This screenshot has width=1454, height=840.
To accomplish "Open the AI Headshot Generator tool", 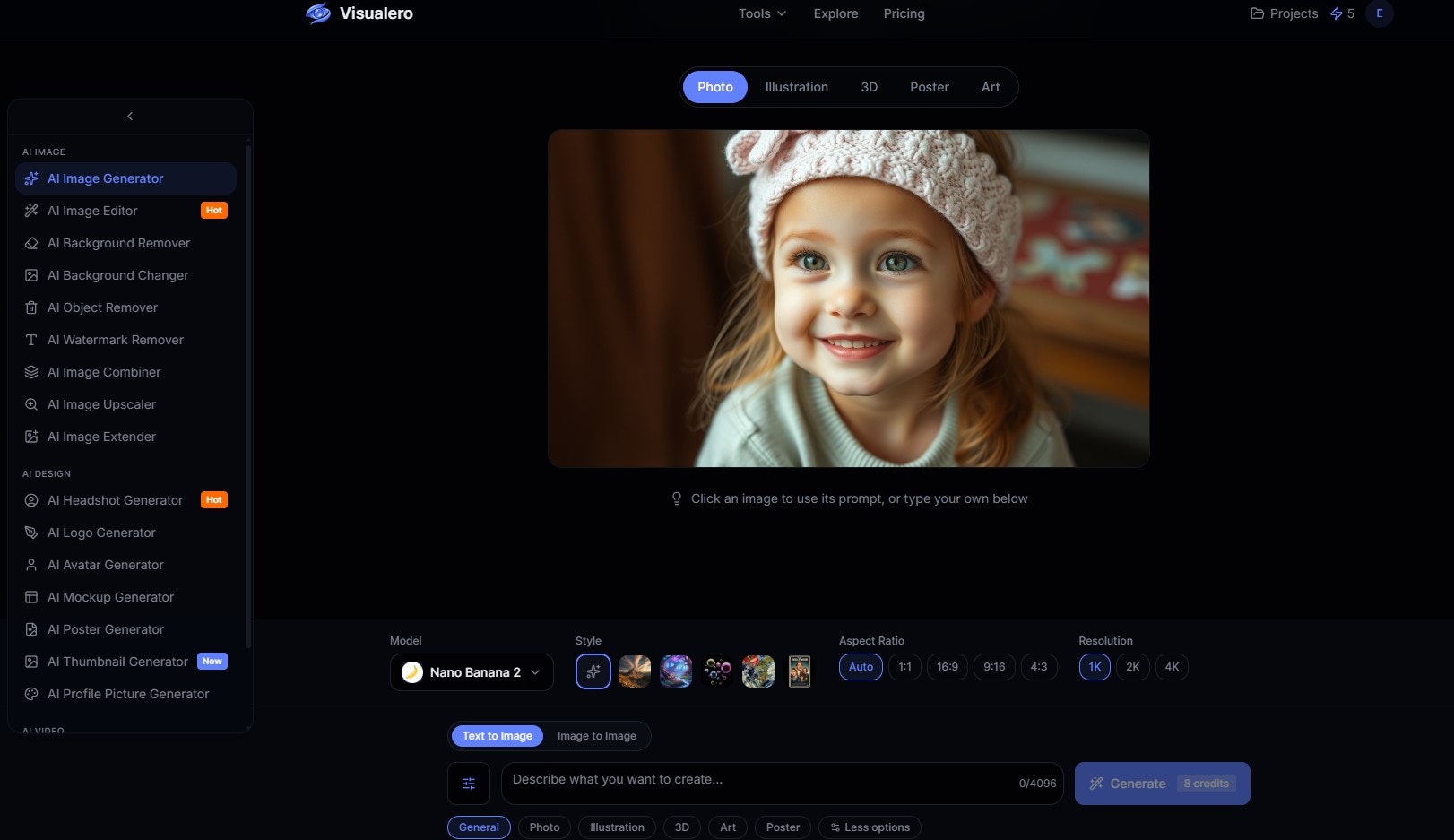I will click(x=116, y=500).
